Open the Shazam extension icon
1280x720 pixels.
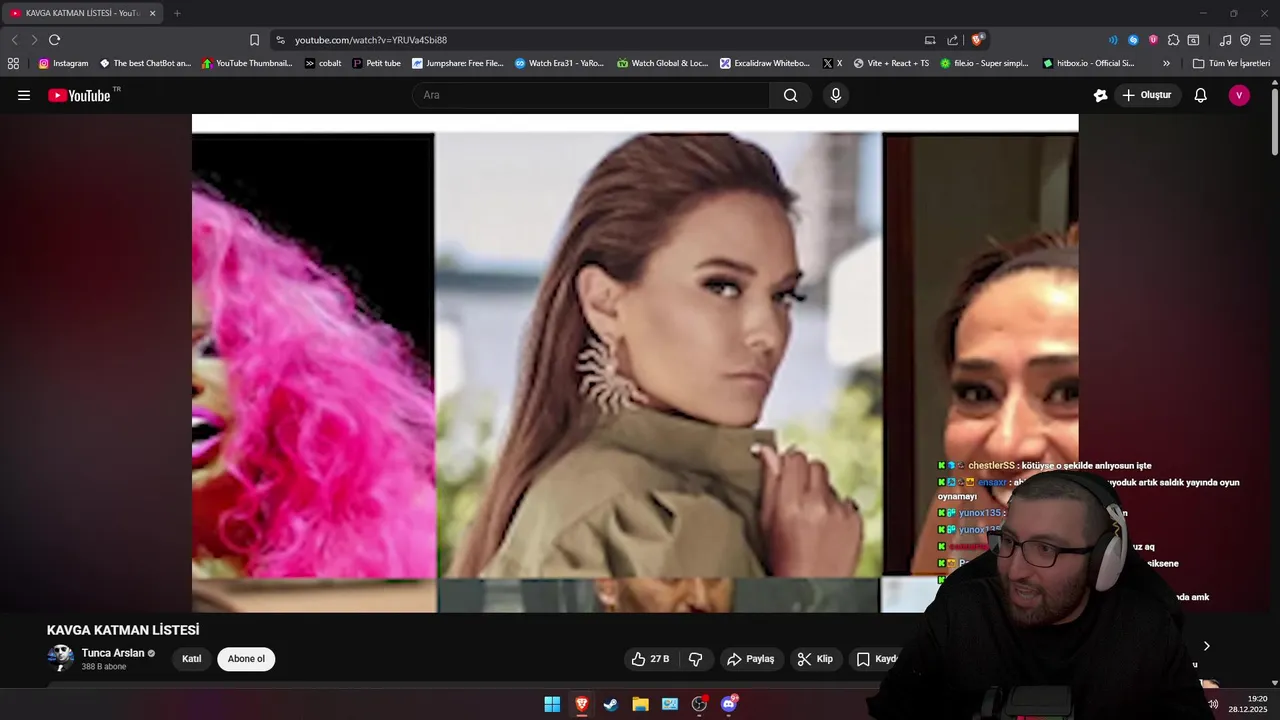1133,40
